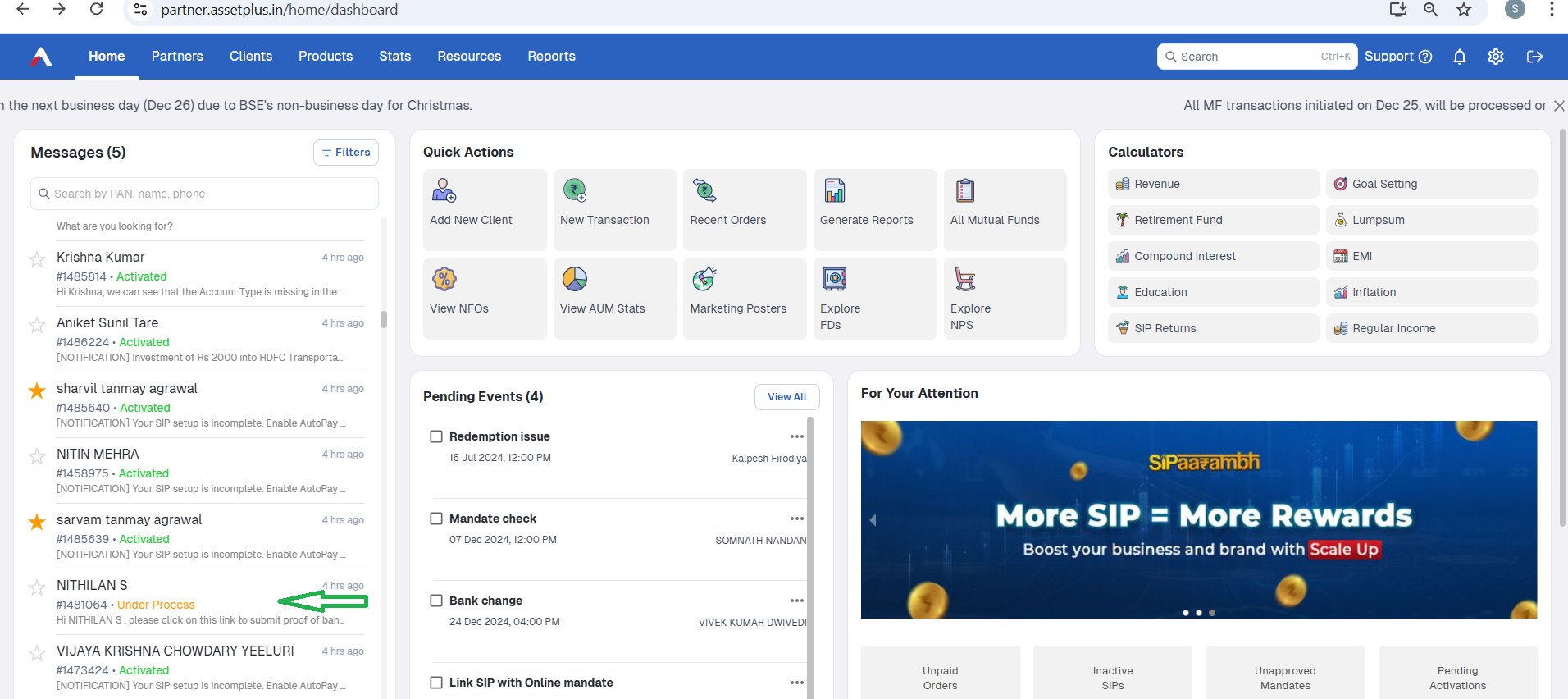The width and height of the screenshot is (1568, 699).
Task: Open options menu for Redemption issue
Action: click(x=796, y=436)
